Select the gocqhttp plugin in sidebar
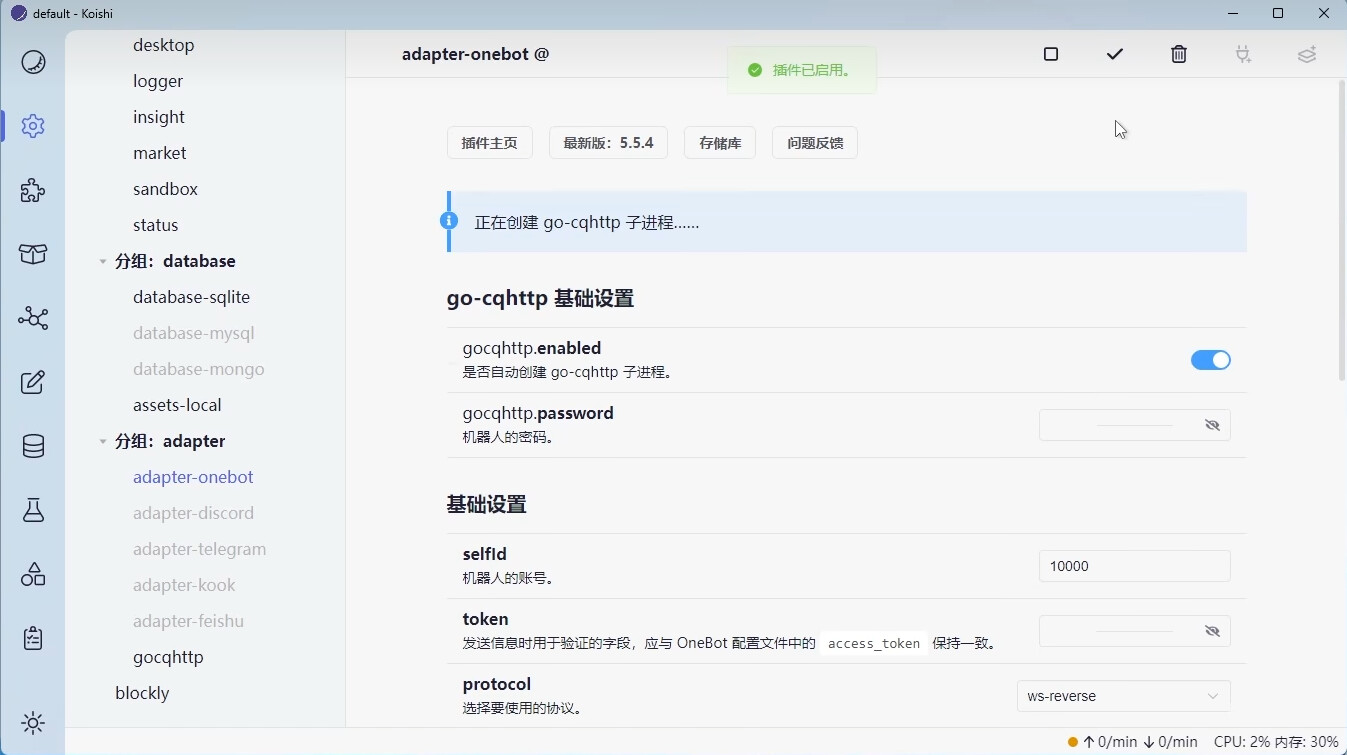Screen dimensions: 1347x755 168,657
